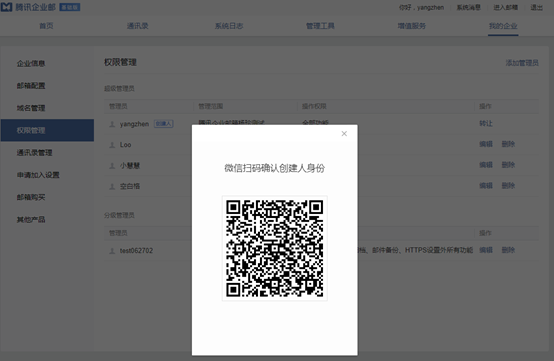Open the 首页 tab
Image resolution: width=554 pixels, height=361 pixels.
point(46,26)
